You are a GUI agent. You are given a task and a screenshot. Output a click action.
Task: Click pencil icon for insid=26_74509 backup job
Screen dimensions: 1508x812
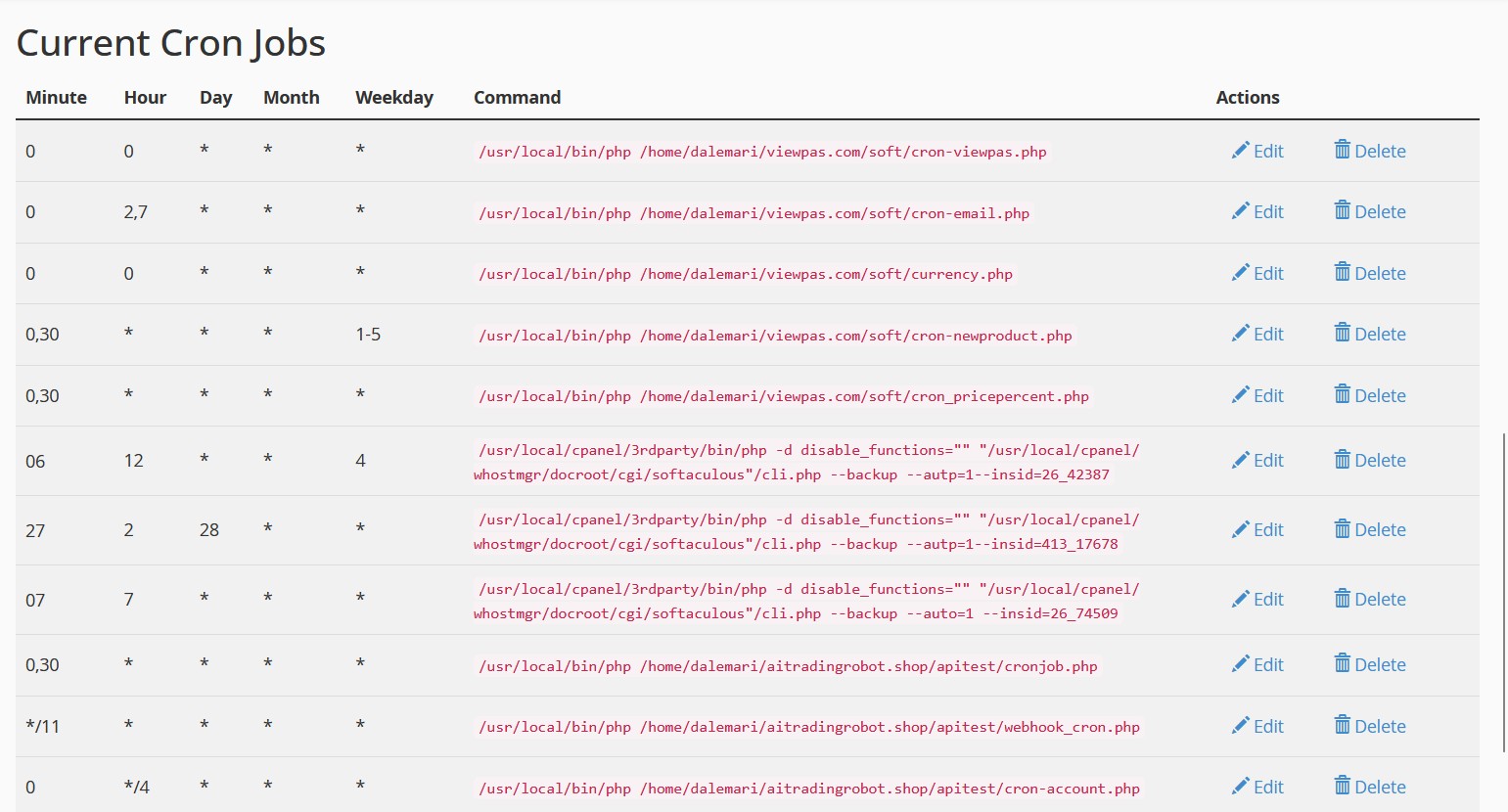[1240, 599]
